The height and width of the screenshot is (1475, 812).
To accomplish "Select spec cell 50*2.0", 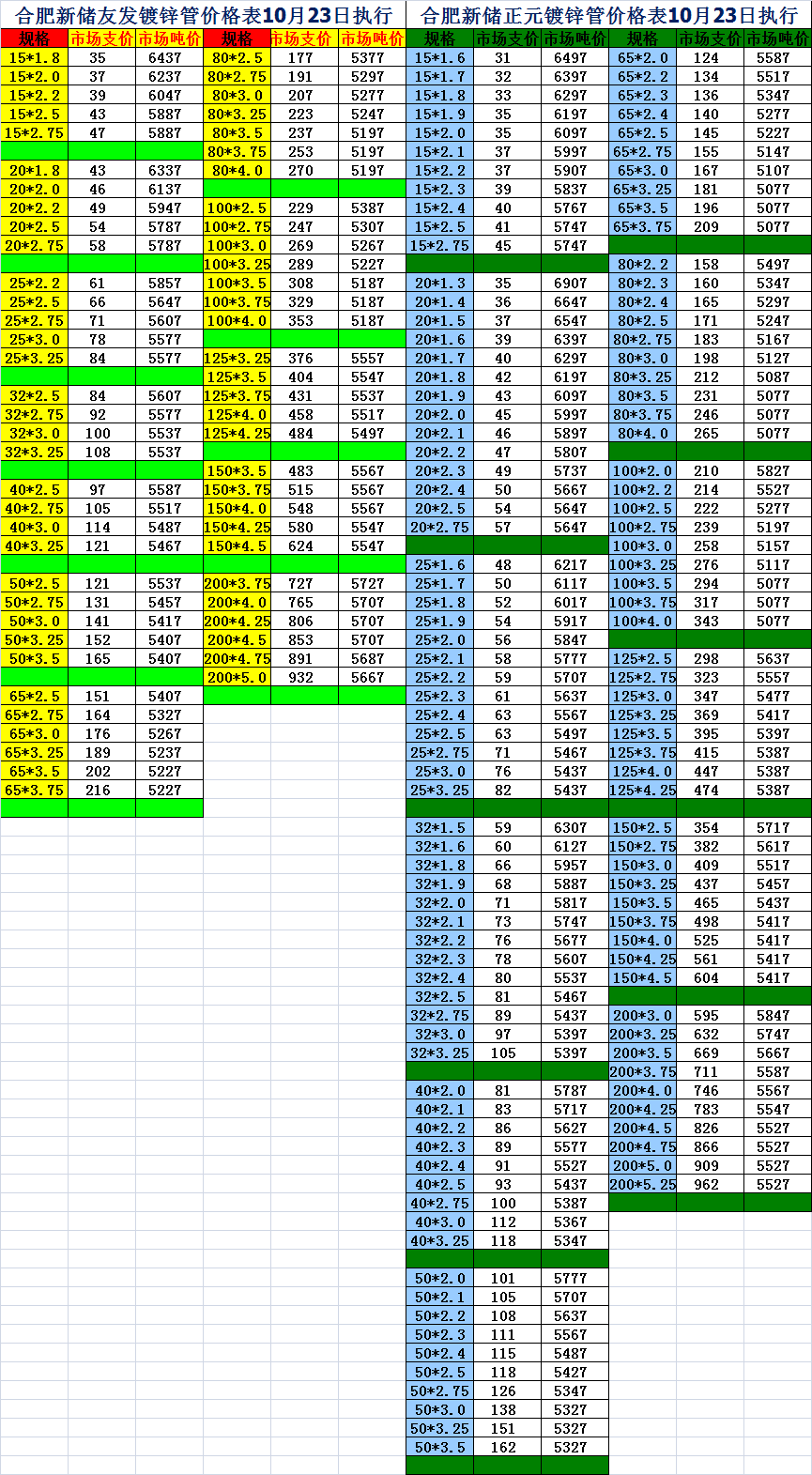I will (440, 1278).
